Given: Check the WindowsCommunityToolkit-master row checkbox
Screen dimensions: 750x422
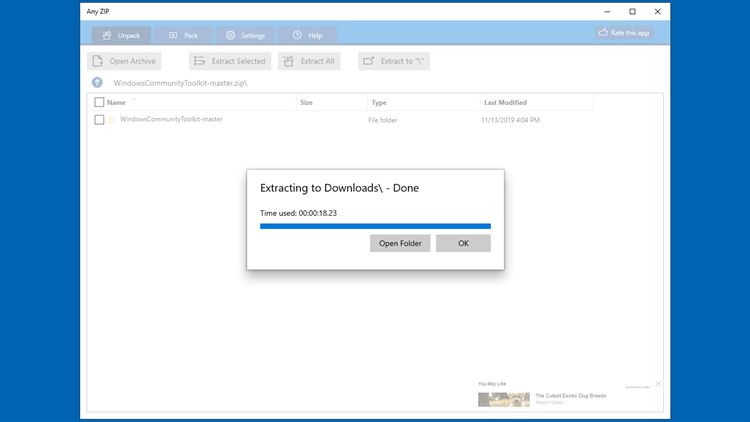Looking at the screenshot, I should (99, 120).
